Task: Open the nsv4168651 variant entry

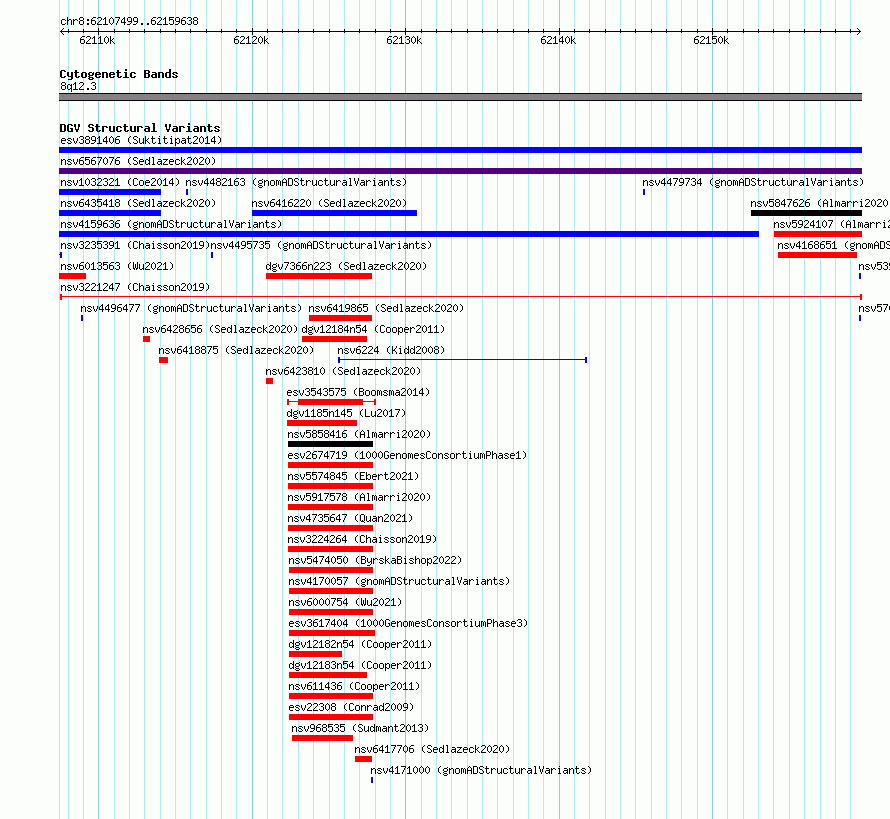Action: pos(833,245)
